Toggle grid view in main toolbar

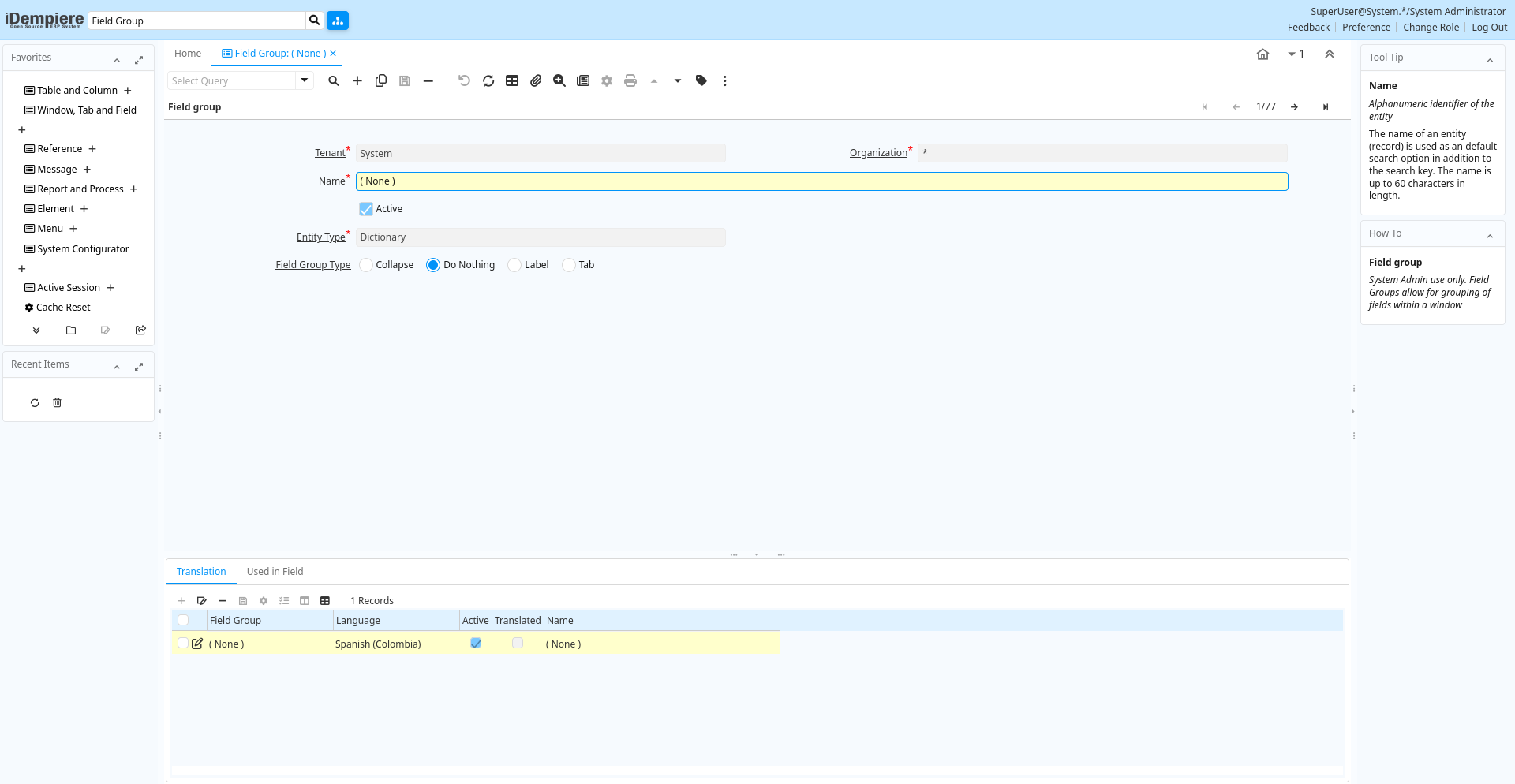coord(512,80)
